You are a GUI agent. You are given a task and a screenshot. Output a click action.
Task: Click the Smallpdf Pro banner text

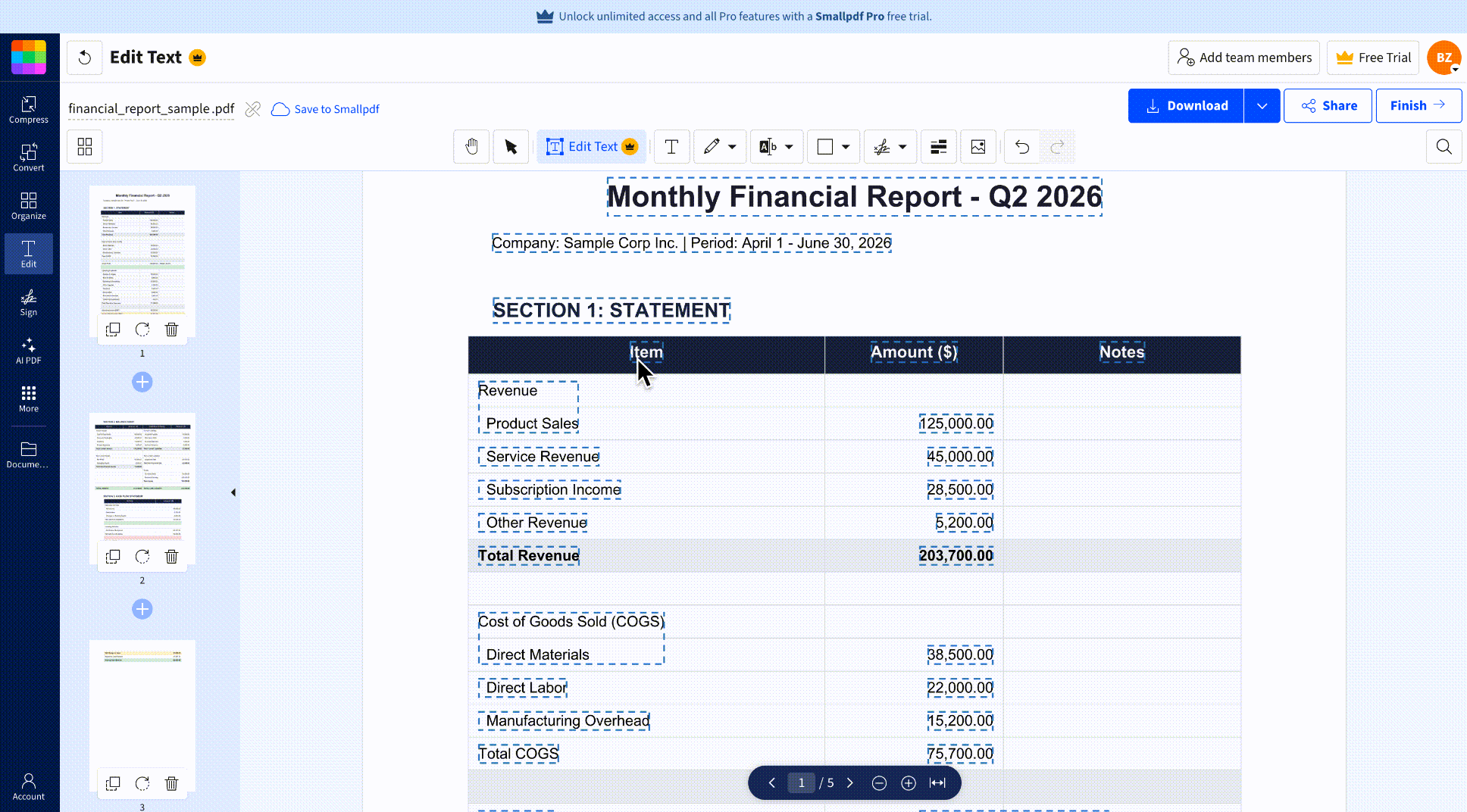[x=849, y=16]
